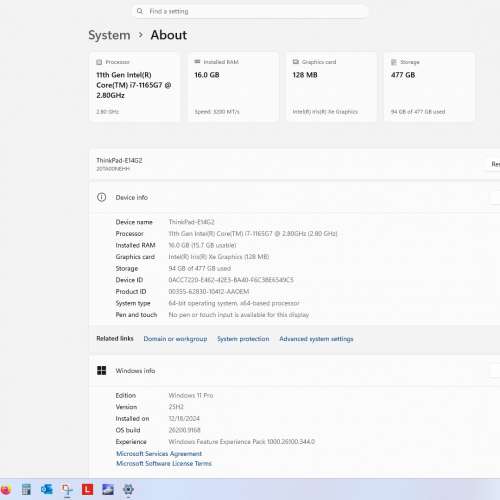Click the info circle icon beside Device info

tap(102, 197)
